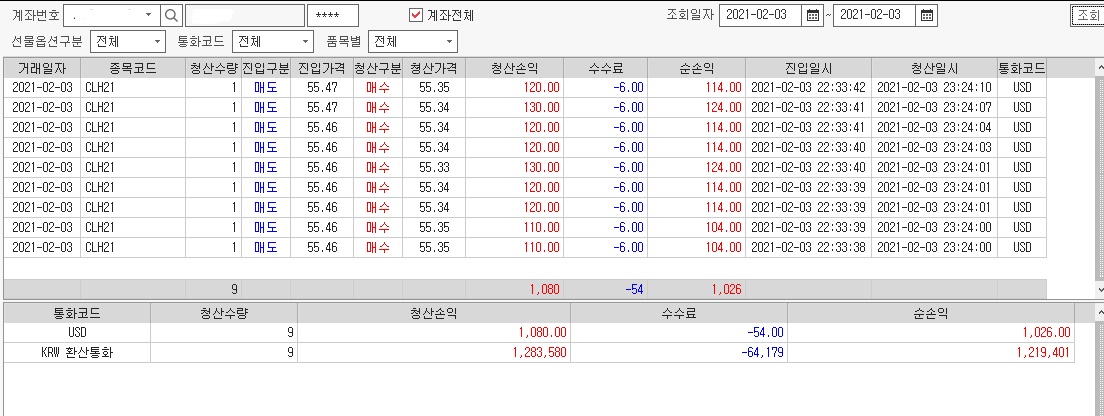Click up arrow of lower summary scrollbar
Viewport: 1104px width, 416px height.
[x=1100, y=311]
